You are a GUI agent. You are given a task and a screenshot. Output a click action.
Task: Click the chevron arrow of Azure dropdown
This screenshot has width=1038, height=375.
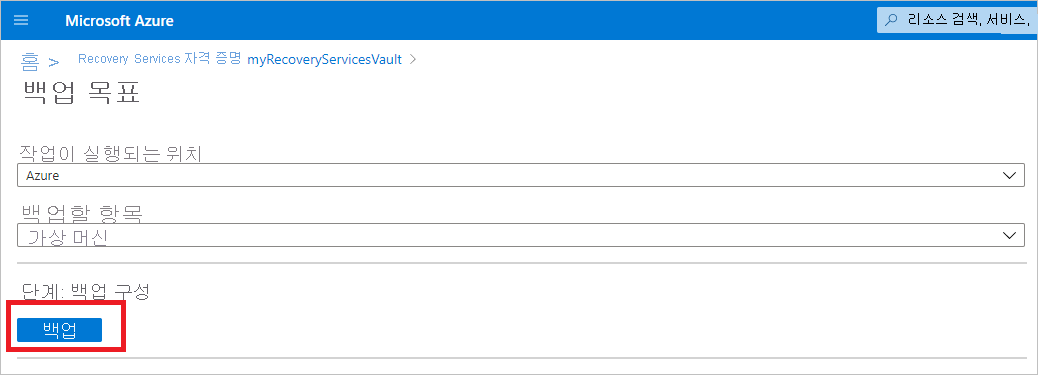1010,176
